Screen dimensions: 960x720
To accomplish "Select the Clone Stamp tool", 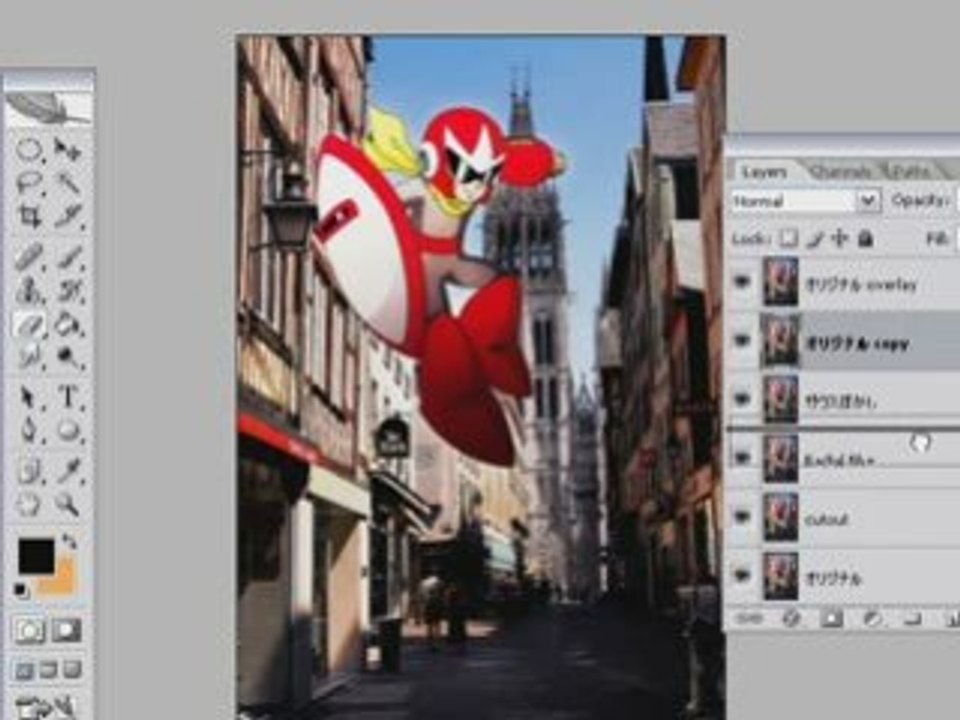I will pos(29,290).
